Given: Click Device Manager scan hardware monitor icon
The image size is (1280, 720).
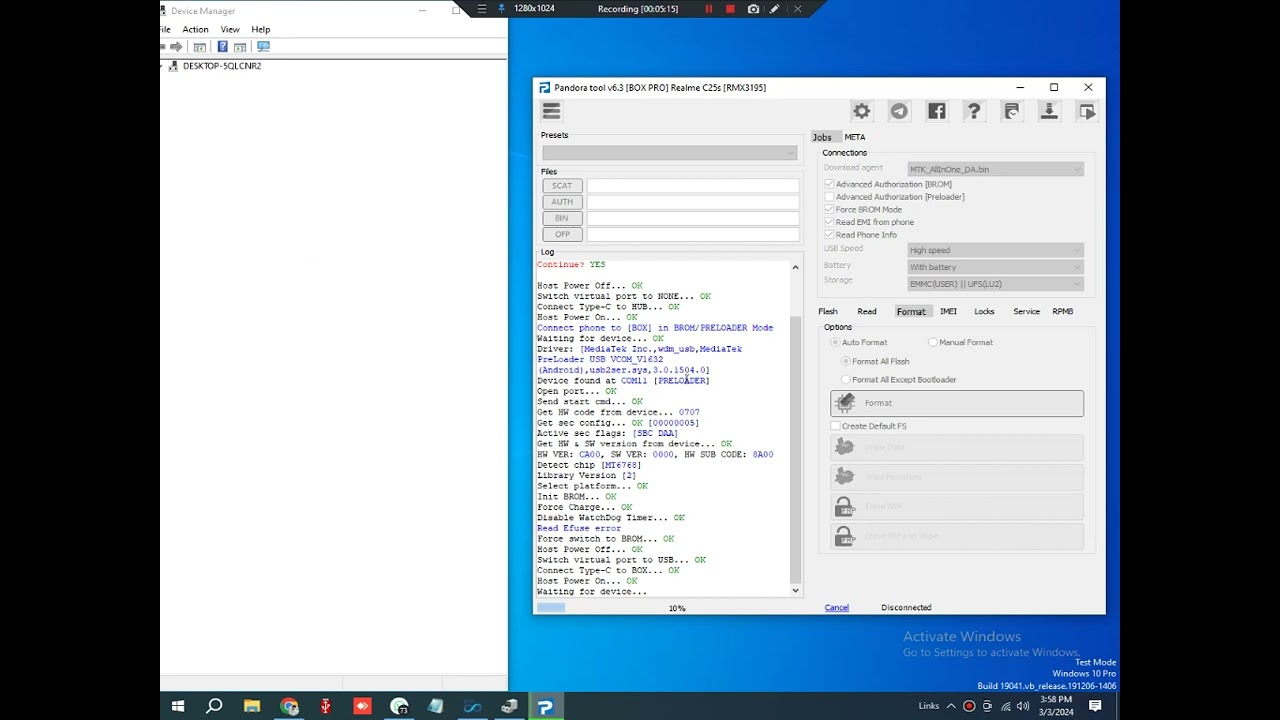Looking at the screenshot, I should click(x=263, y=47).
